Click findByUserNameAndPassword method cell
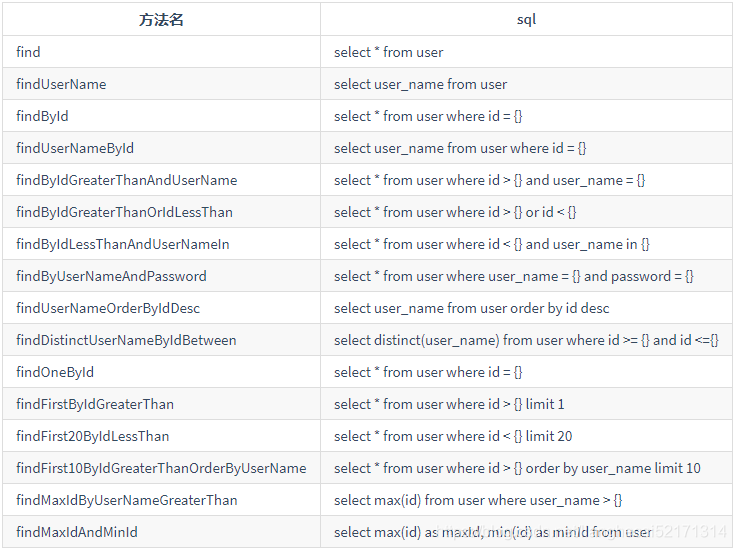This screenshot has width=736, height=550. [x=111, y=276]
